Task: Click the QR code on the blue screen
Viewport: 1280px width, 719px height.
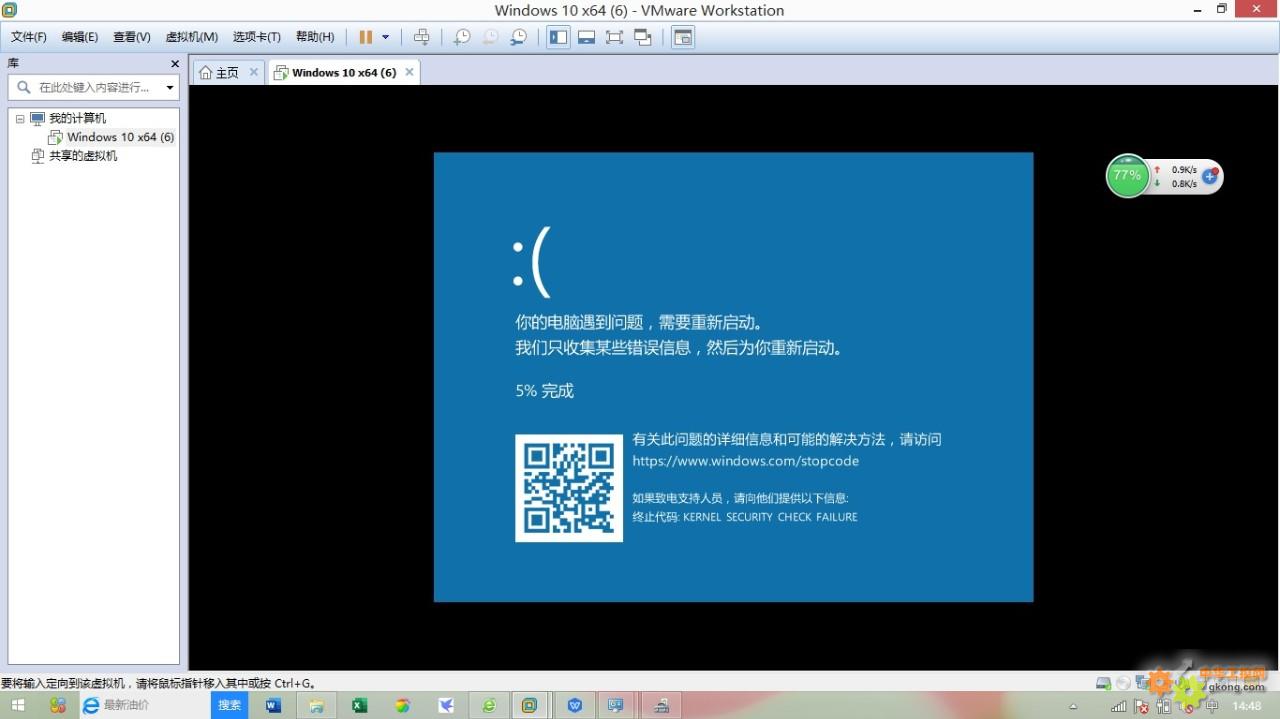Action: 569,488
